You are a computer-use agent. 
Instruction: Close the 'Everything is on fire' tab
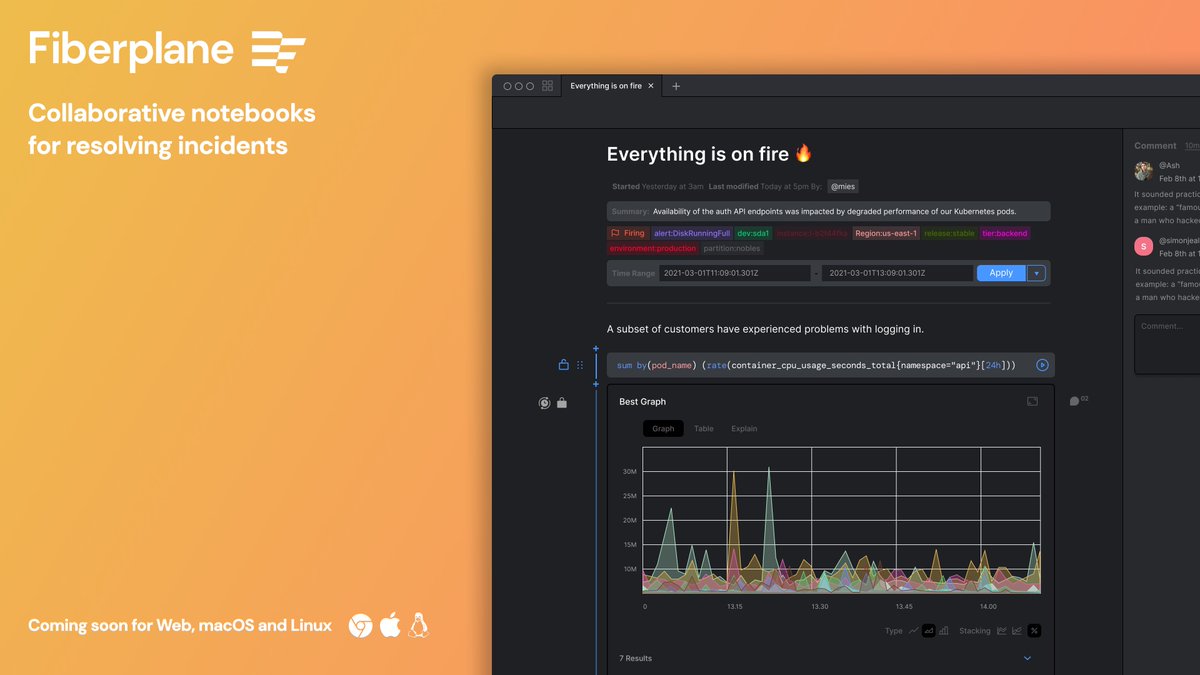651,86
